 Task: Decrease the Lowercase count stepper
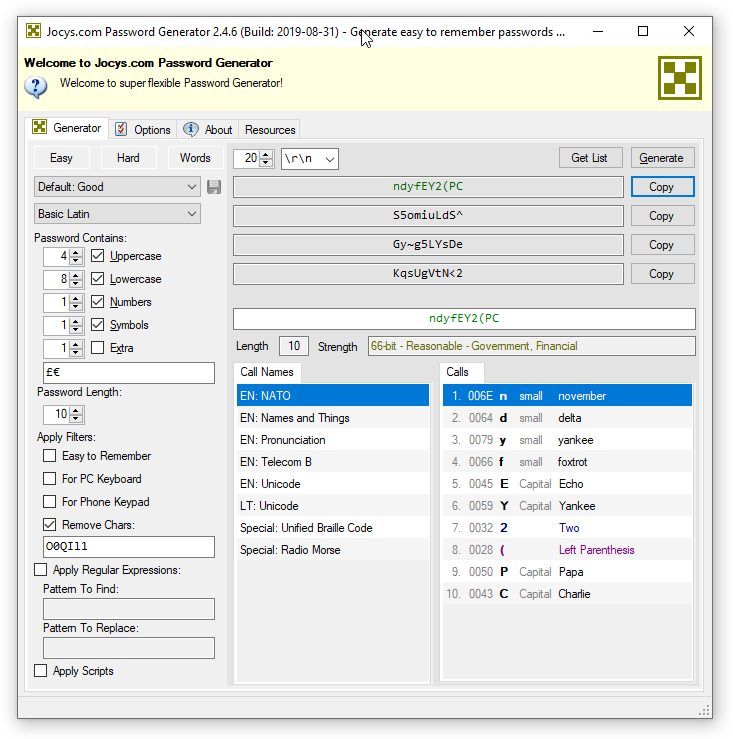[76, 283]
